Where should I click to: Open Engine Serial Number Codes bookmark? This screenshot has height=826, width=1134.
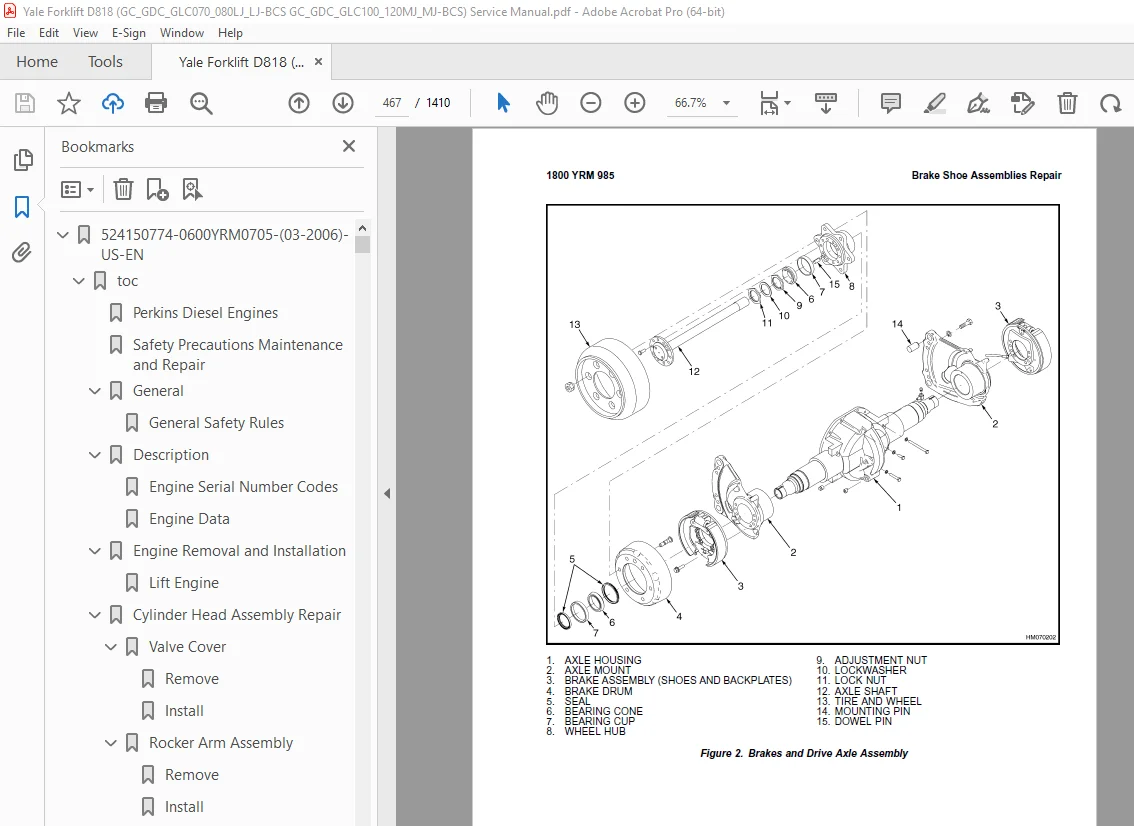click(243, 487)
